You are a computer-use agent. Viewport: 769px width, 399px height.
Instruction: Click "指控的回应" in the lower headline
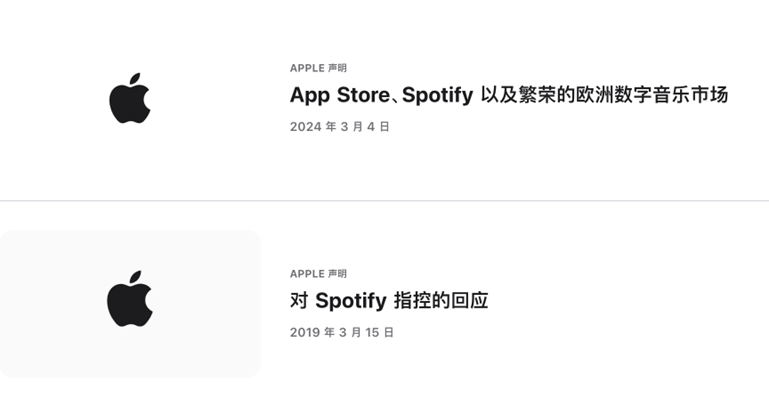pyautogui.click(x=441, y=300)
